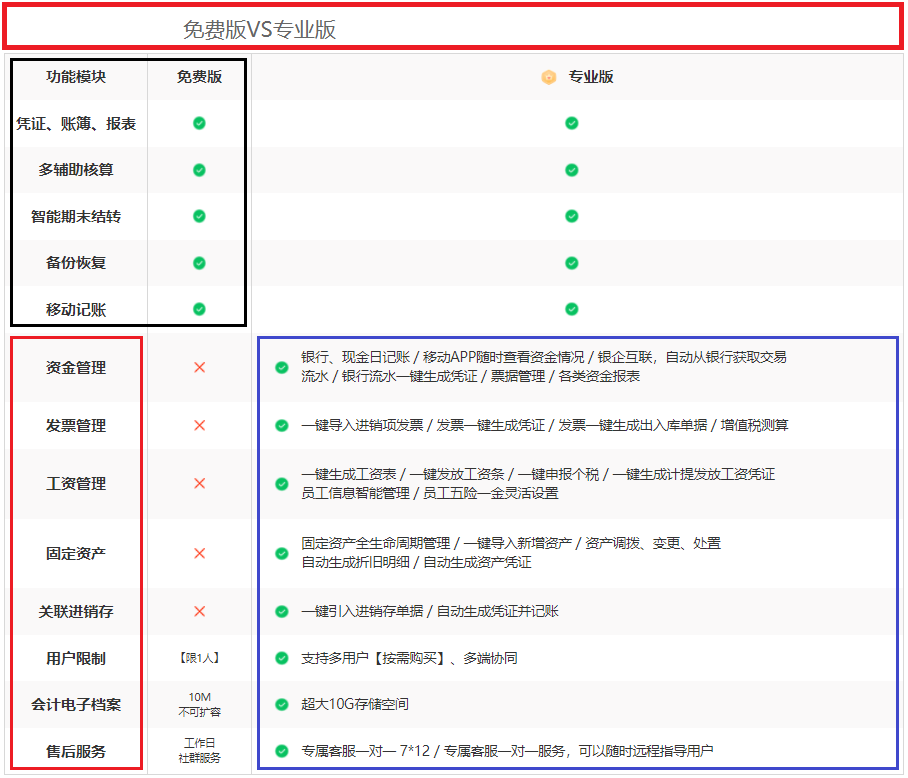Image resolution: width=908 pixels, height=778 pixels.
Task: Click the 会计电子档案 row label
Action: coord(76,704)
